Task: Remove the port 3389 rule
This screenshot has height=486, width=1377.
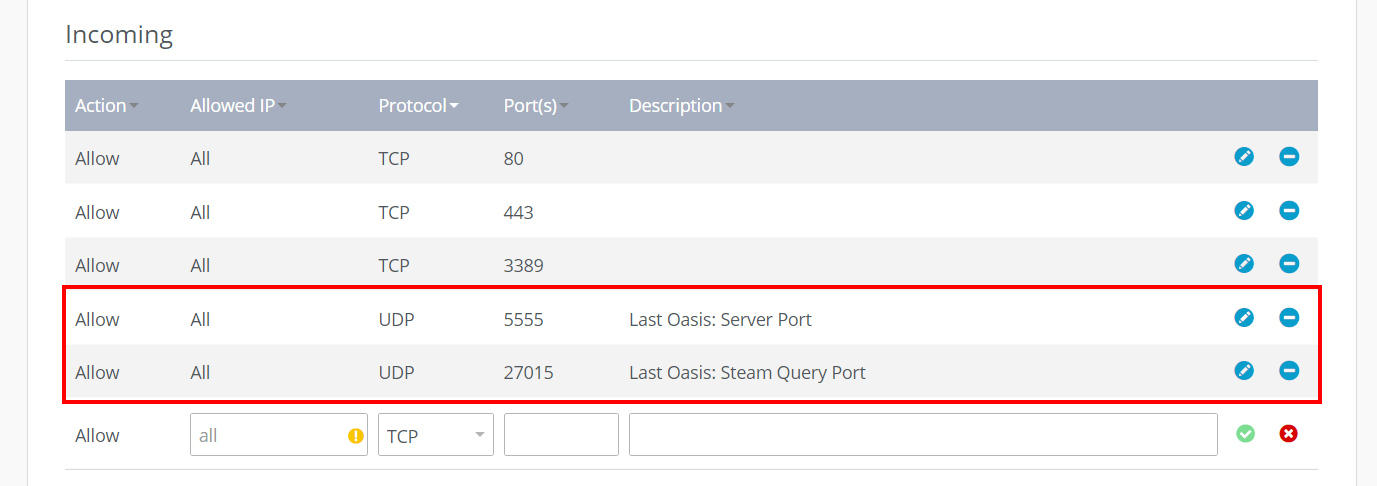Action: [x=1289, y=264]
